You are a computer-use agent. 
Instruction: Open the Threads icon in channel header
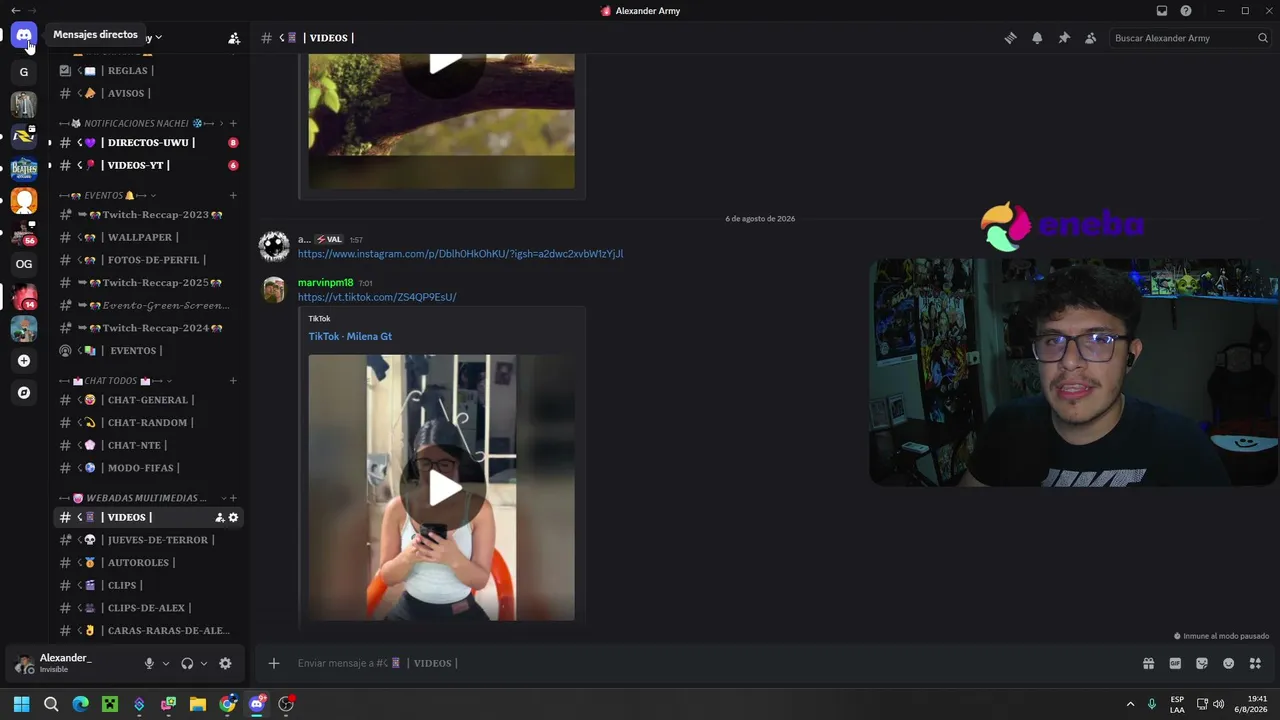(1010, 38)
